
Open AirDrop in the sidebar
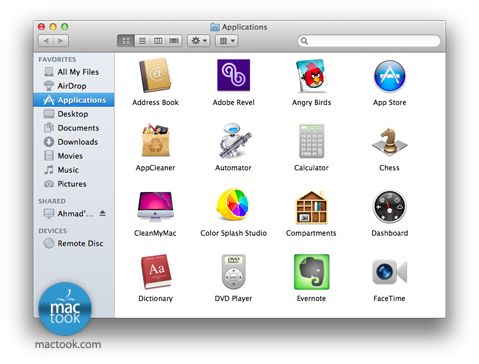pyautogui.click(x=74, y=86)
